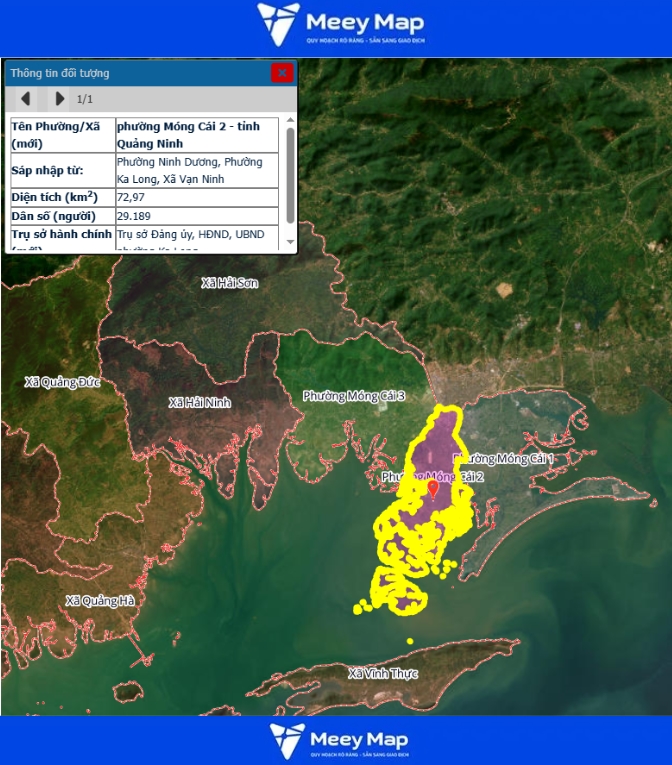
Task: Click the popup title bar text
Action: click(x=60, y=73)
